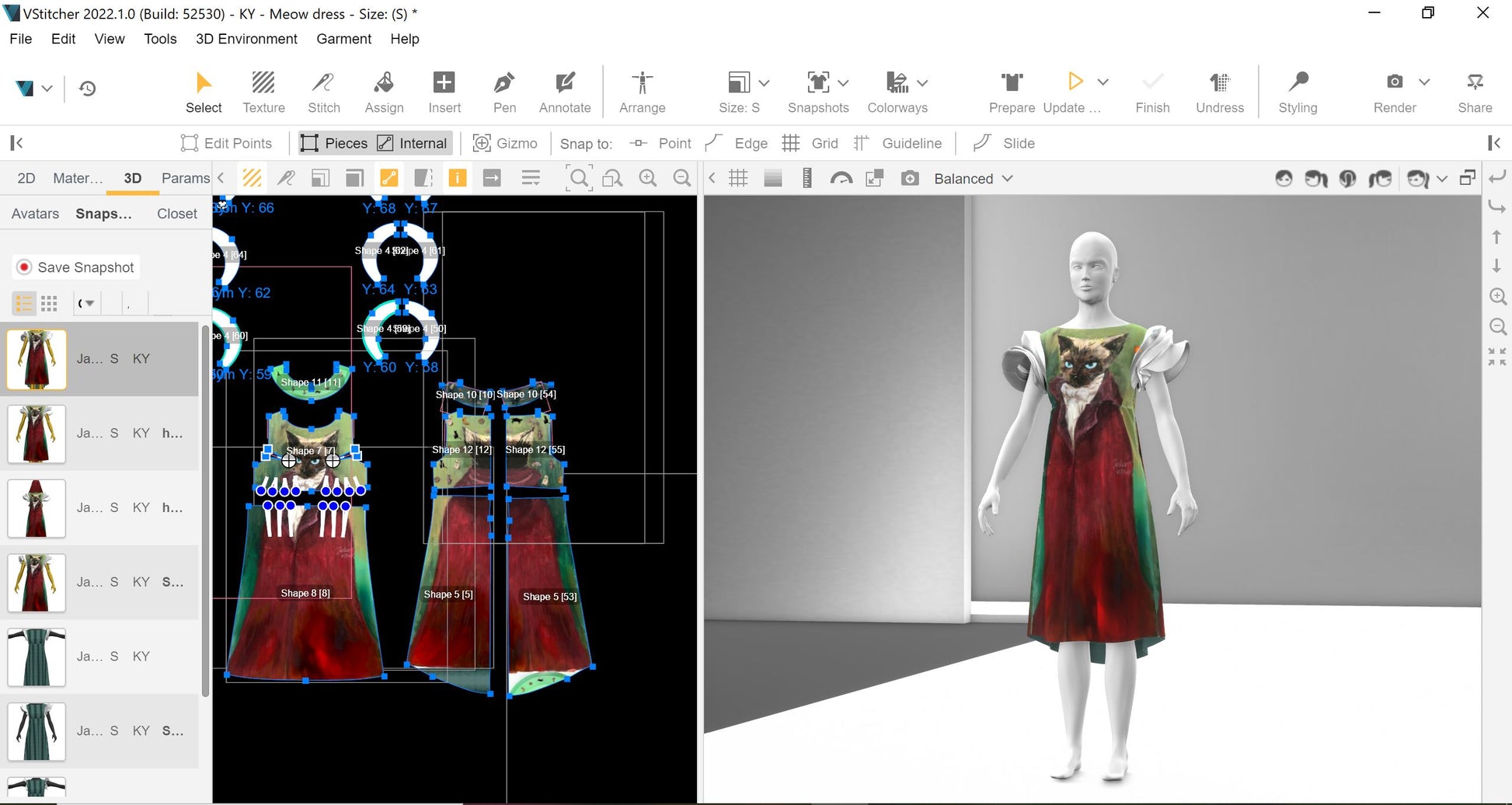Open the Colorways dropdown arrow
1512x805 pixels.
[x=922, y=83]
